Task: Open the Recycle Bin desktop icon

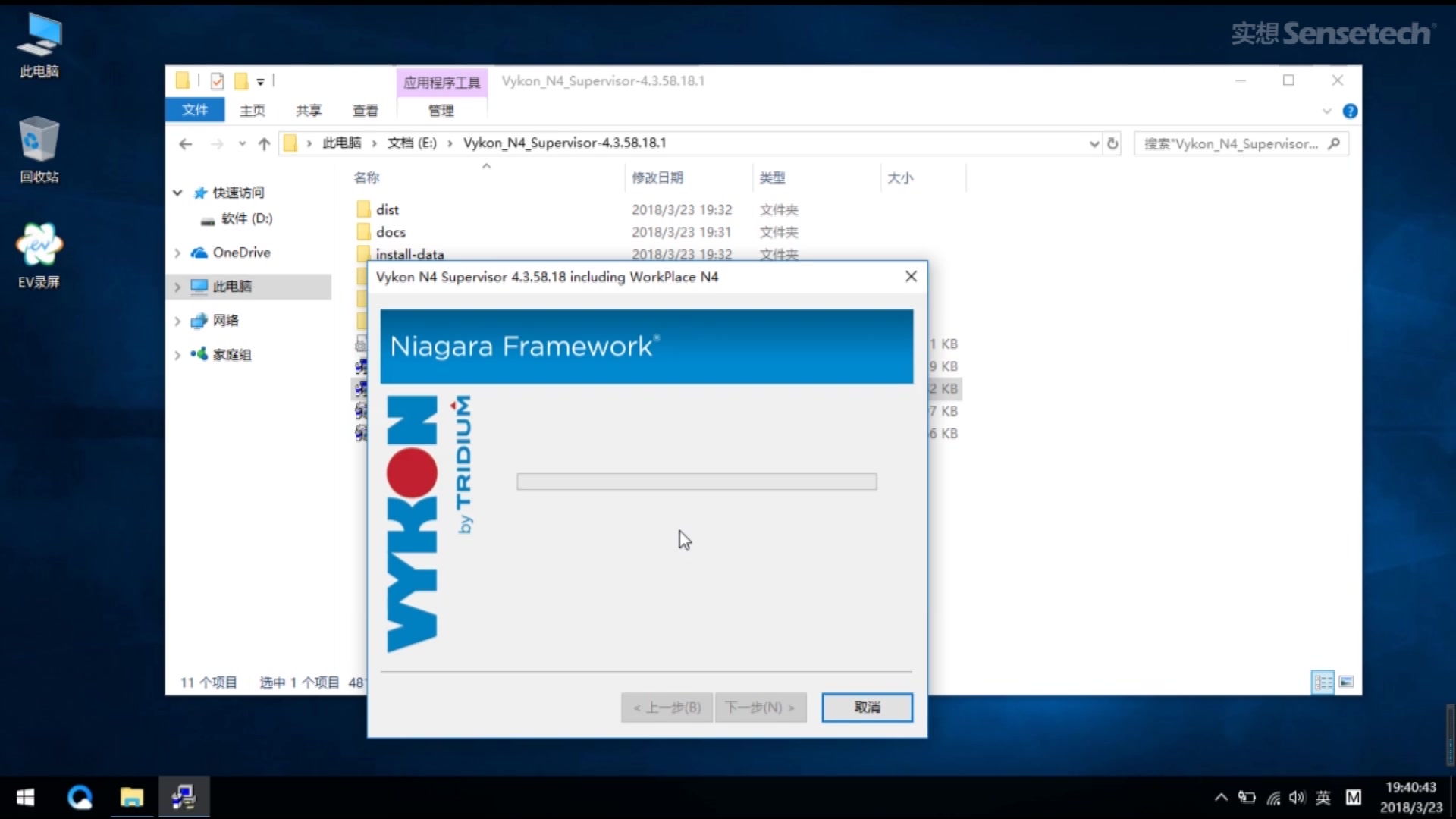Action: tap(39, 150)
